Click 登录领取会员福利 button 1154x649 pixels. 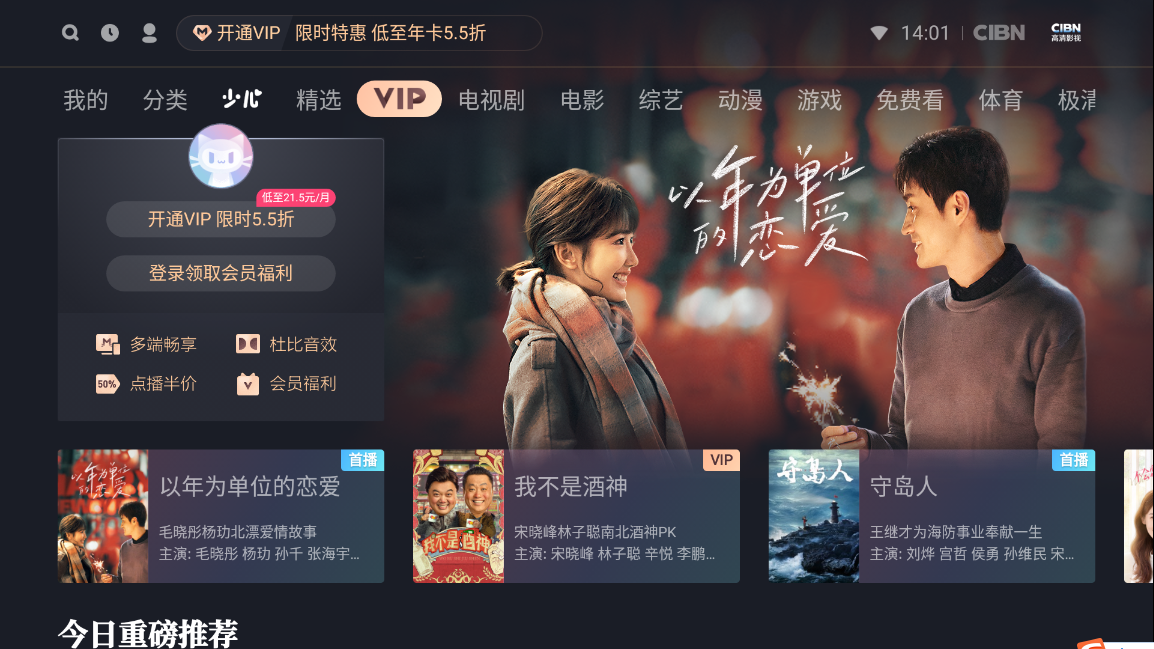click(x=221, y=273)
